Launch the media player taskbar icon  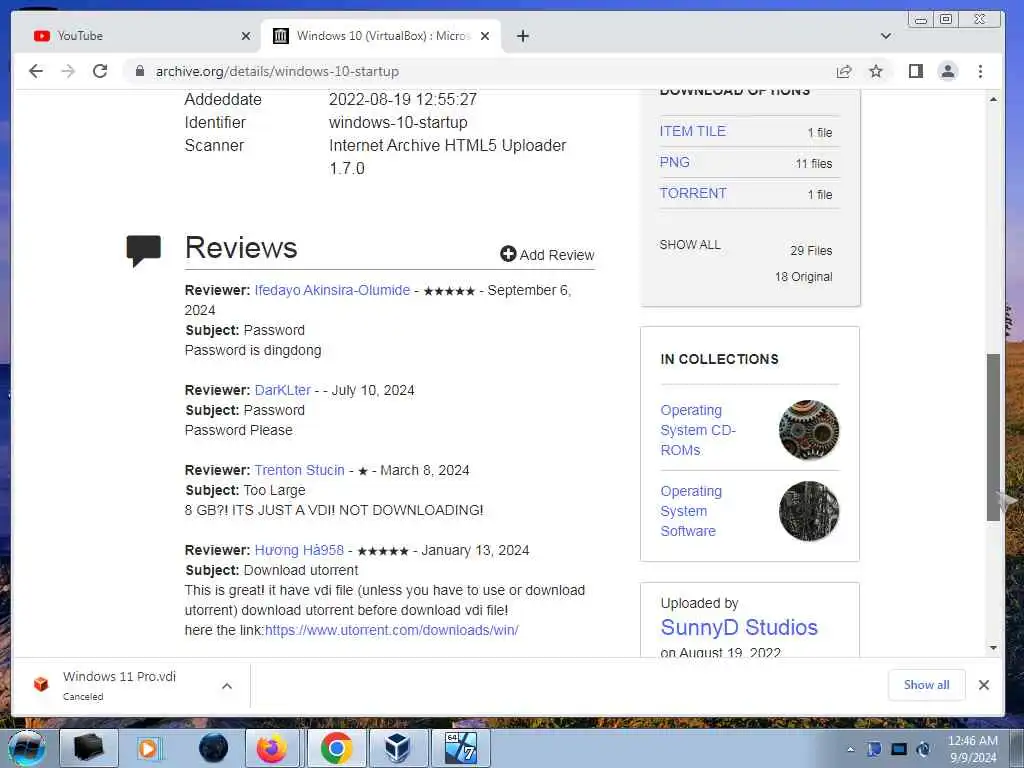[148, 748]
